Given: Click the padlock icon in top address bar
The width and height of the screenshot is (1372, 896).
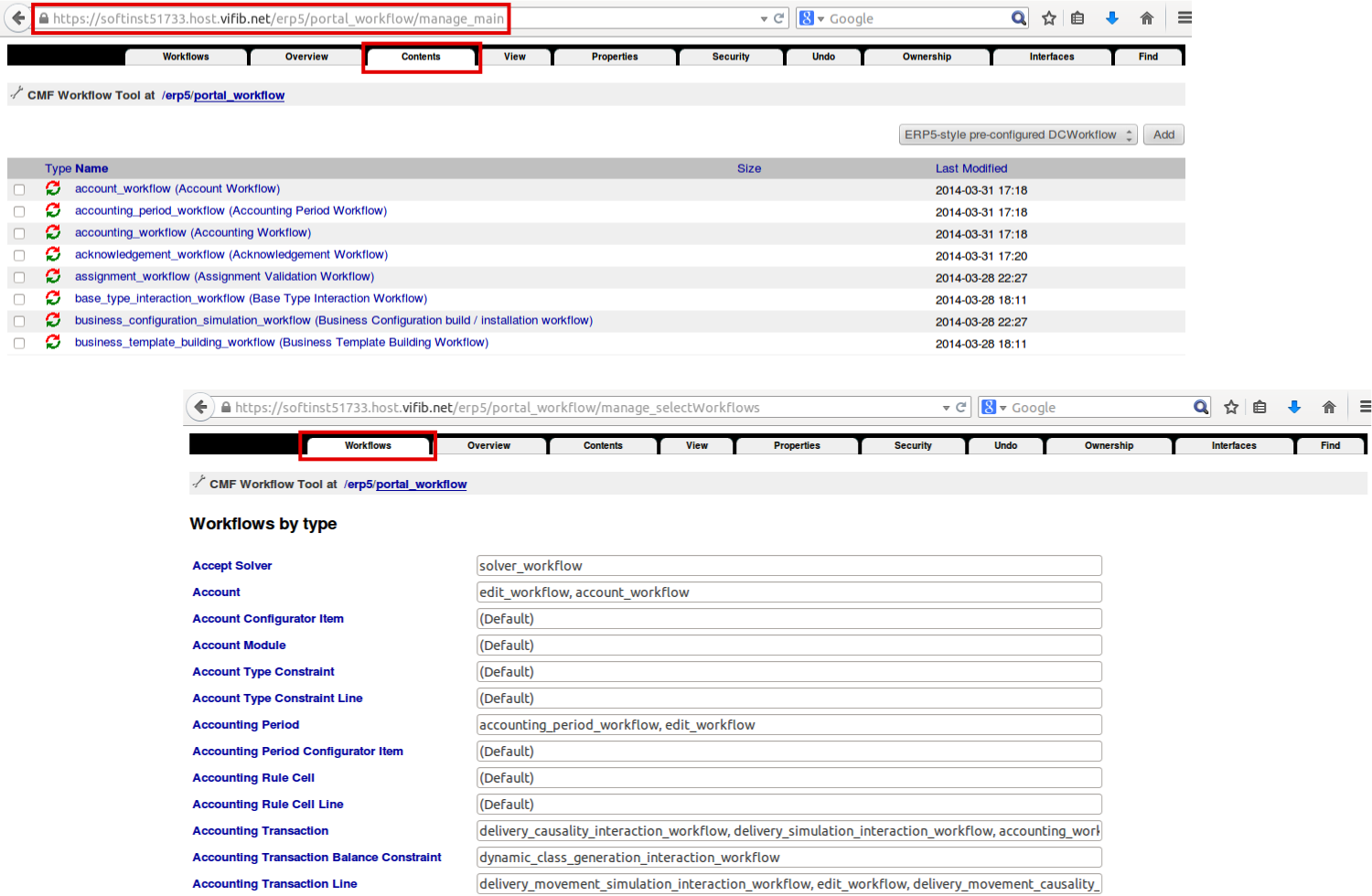Looking at the screenshot, I should point(43,18).
